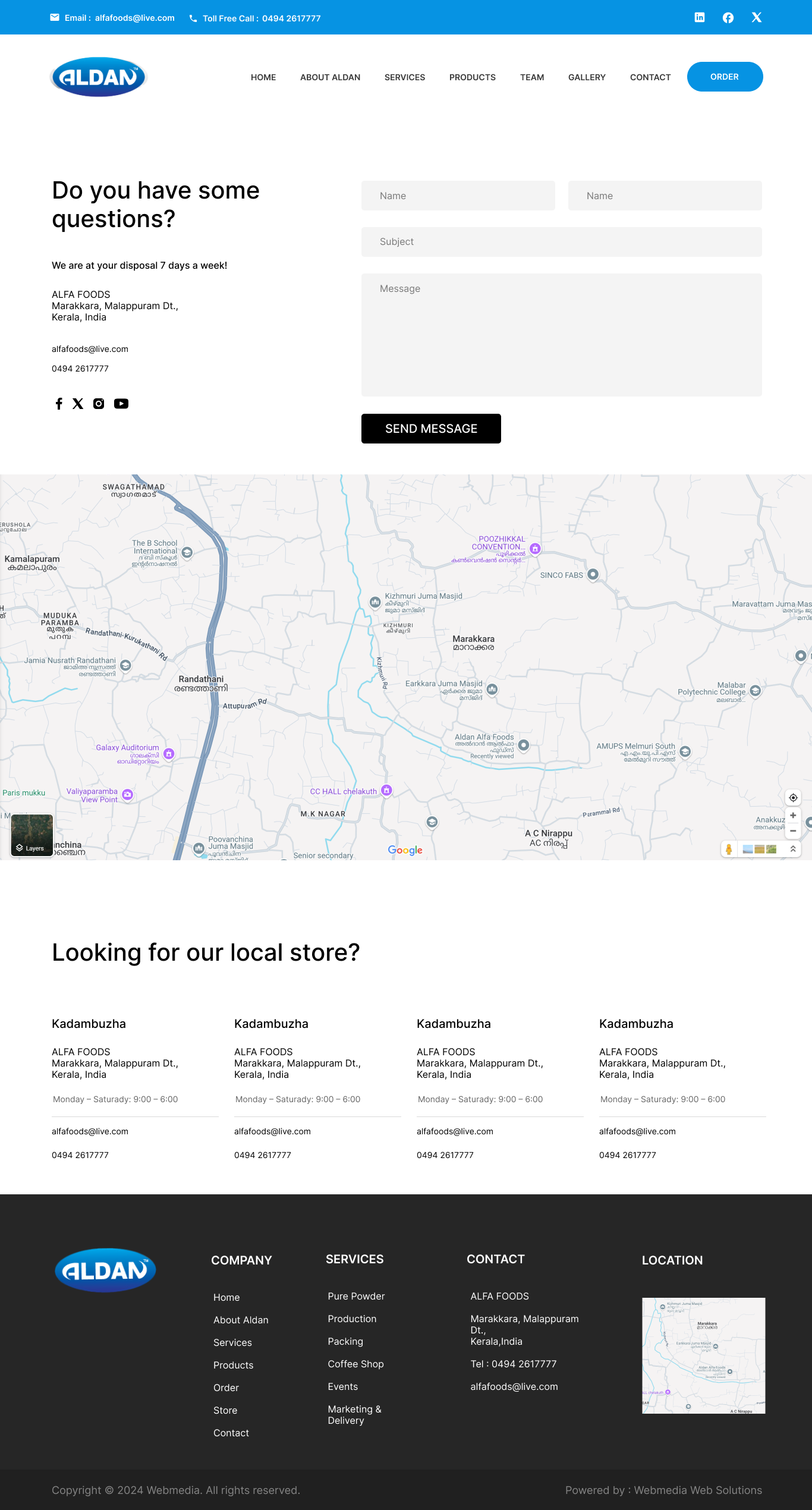Viewport: 812px width, 1510px height.
Task: Open the footer location map thumbnail
Action: [x=703, y=1355]
